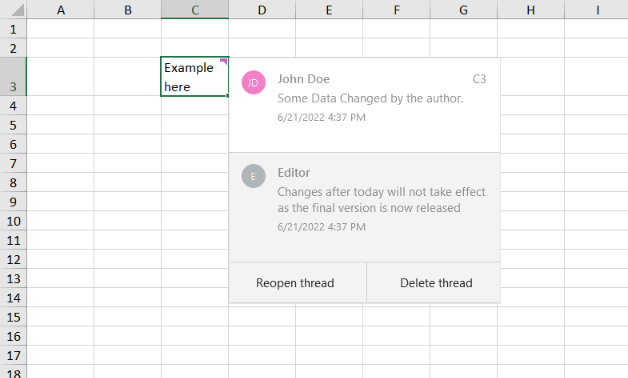The image size is (628, 378).
Task: Select column B header
Action: (x=128, y=10)
